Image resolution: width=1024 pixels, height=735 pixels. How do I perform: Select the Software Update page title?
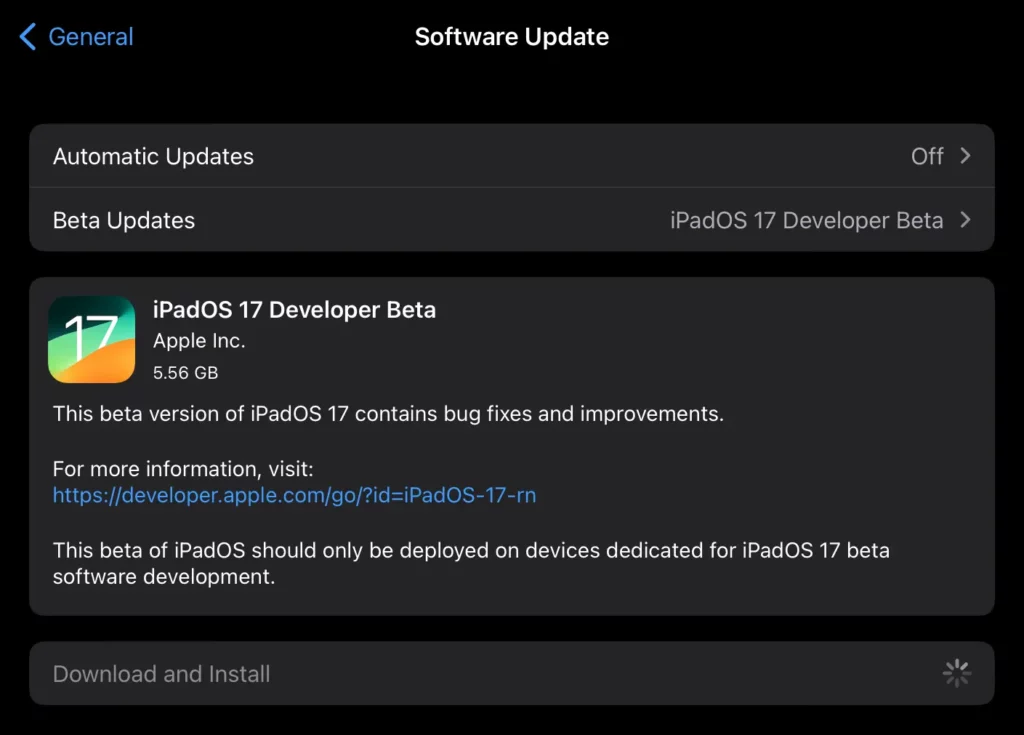pos(512,37)
